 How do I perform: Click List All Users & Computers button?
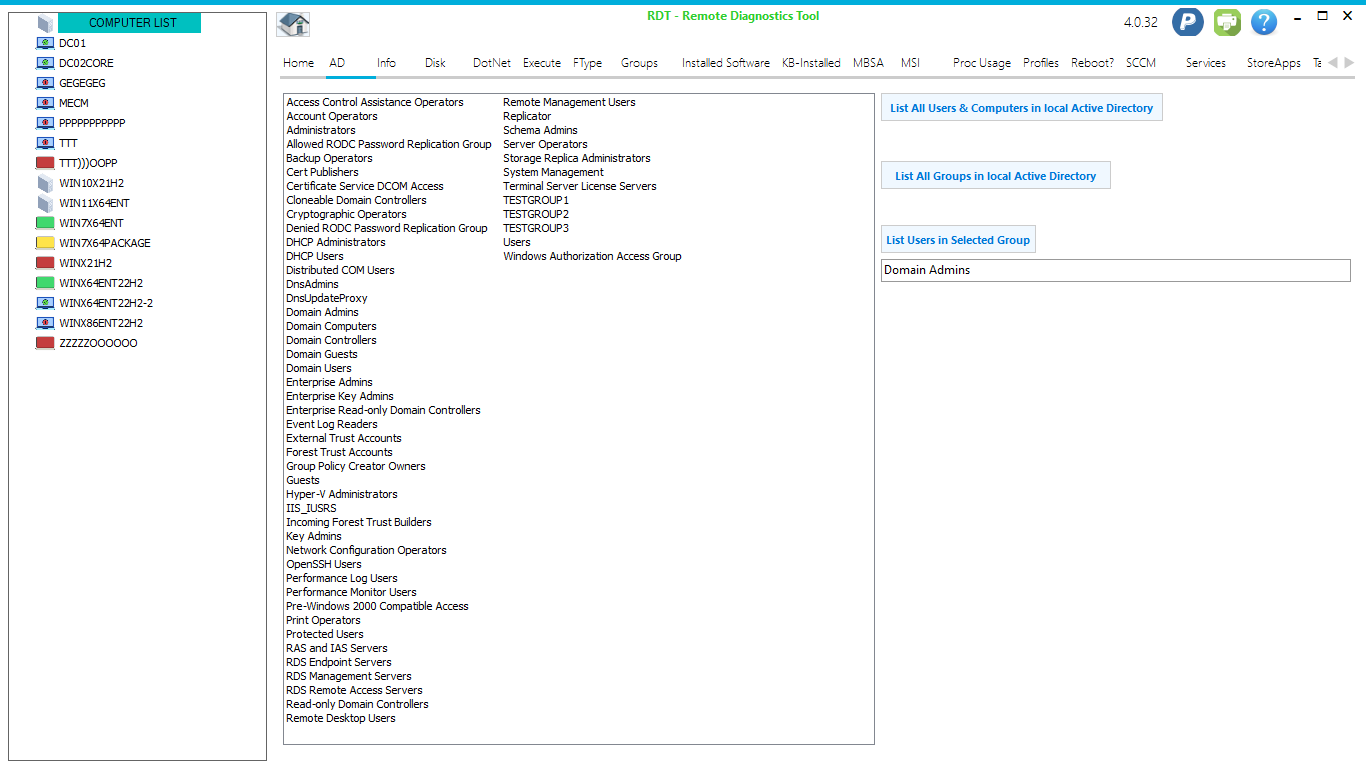coord(1021,108)
